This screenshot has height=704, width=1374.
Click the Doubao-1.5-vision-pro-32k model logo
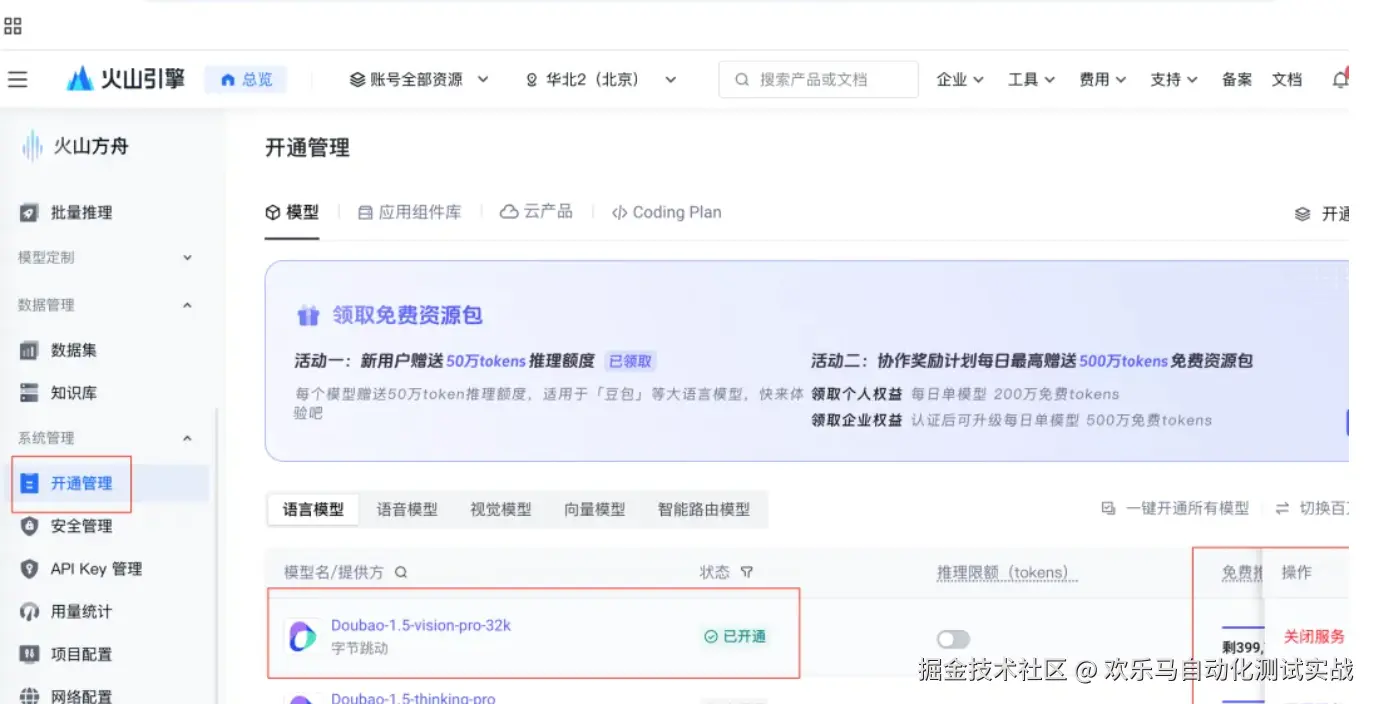pos(301,636)
